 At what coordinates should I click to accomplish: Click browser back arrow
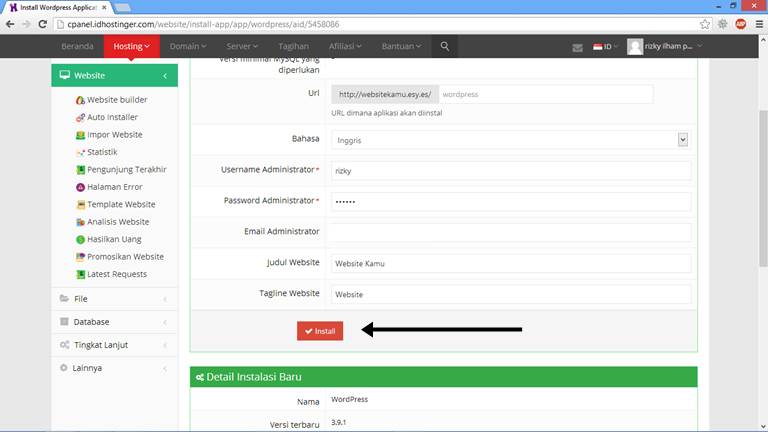[10, 24]
